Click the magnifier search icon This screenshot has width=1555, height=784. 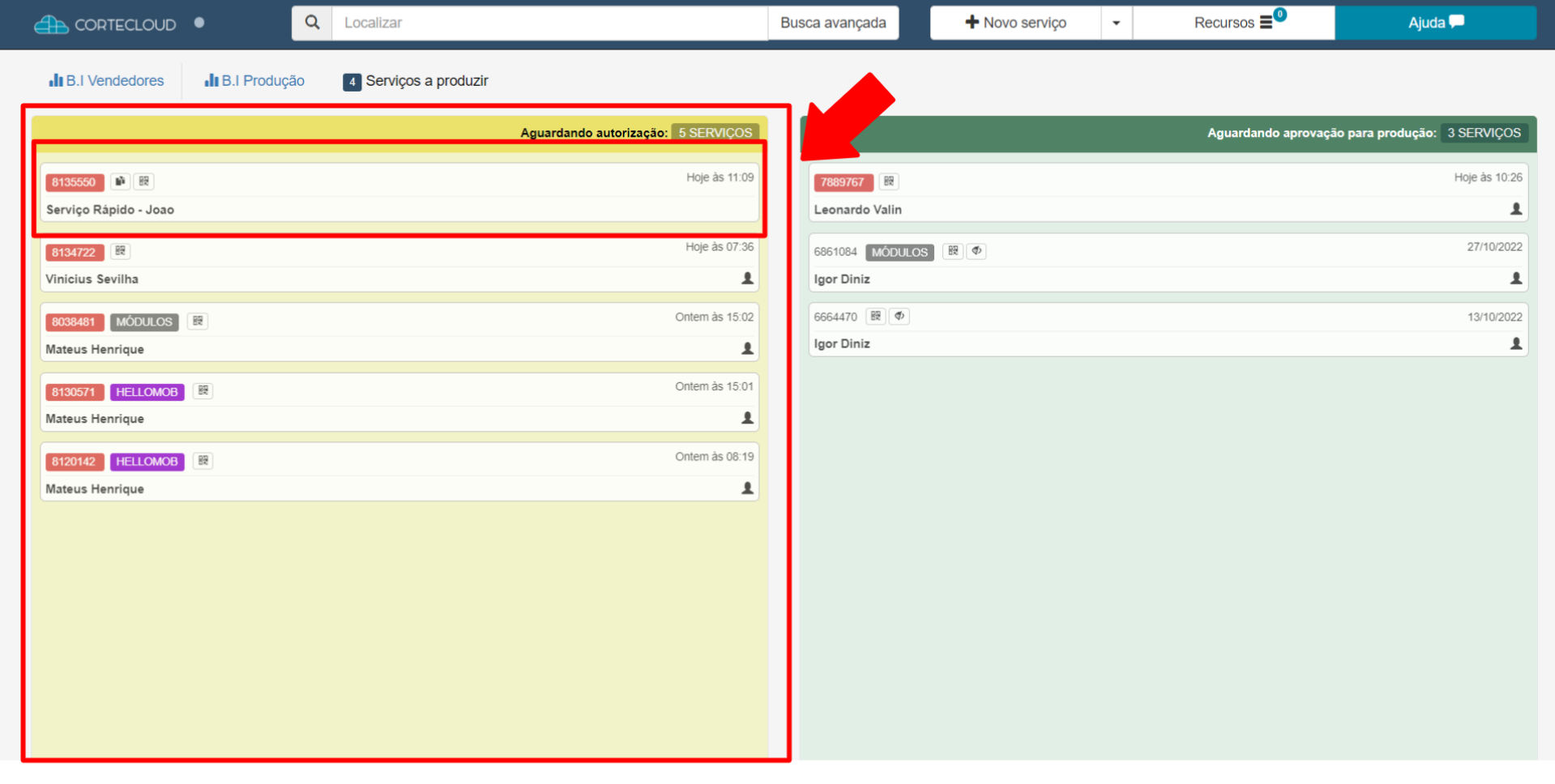coord(312,23)
